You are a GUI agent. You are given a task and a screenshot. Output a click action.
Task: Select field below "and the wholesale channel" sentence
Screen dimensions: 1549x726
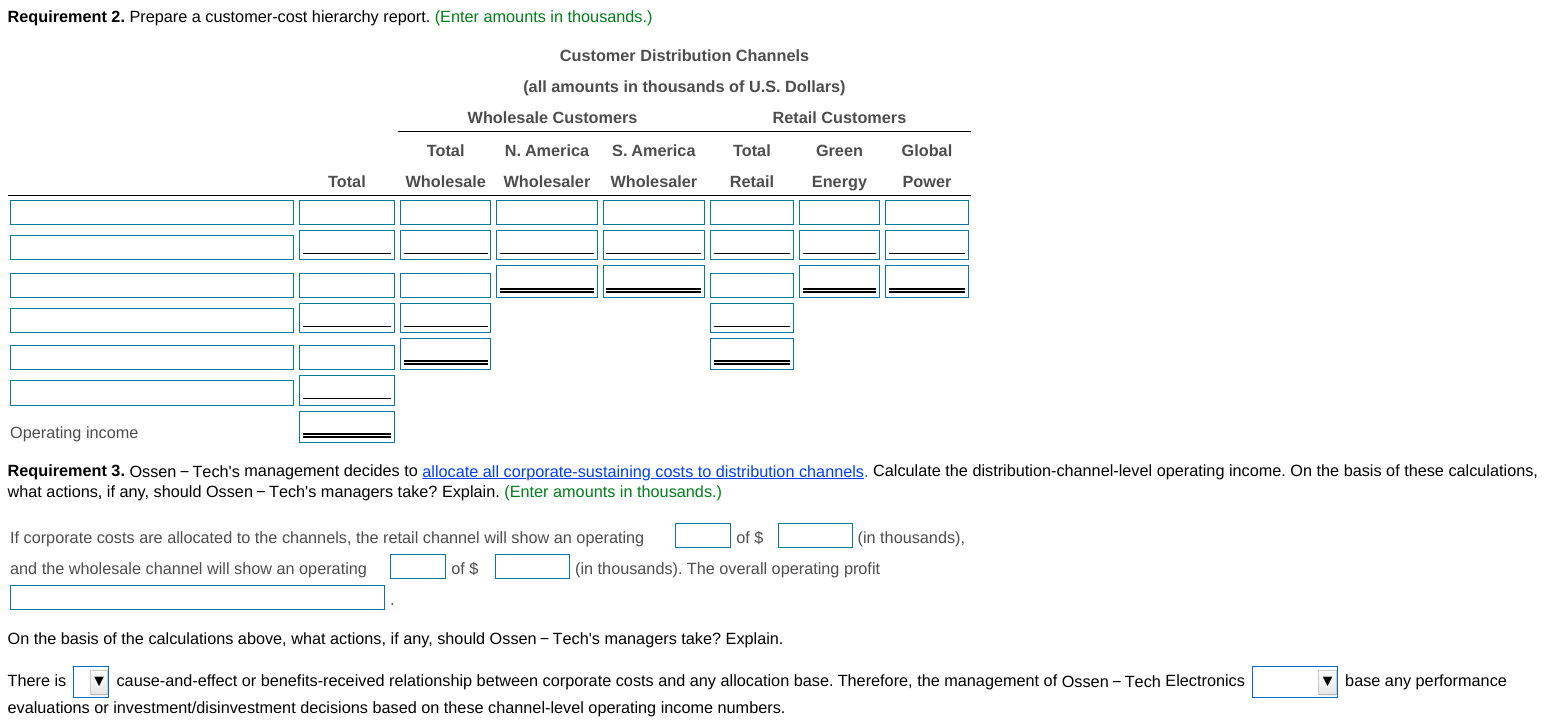[x=197, y=598]
